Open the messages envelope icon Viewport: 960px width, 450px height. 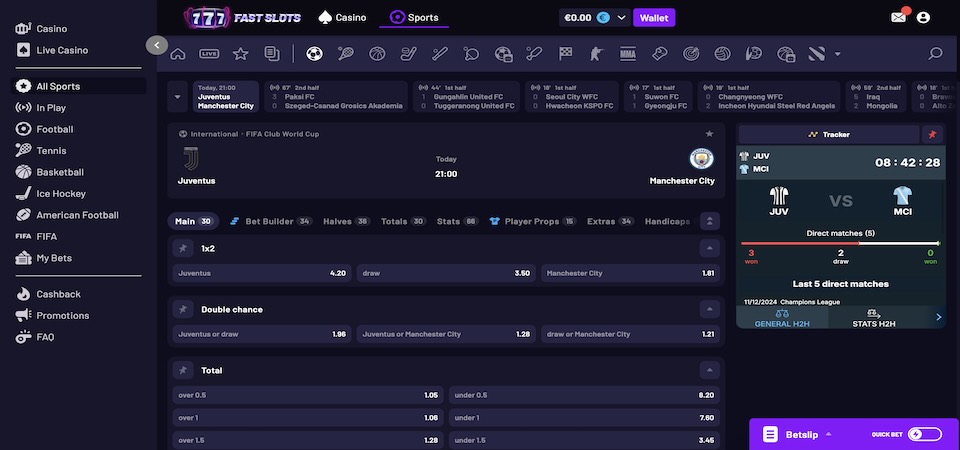(898, 17)
